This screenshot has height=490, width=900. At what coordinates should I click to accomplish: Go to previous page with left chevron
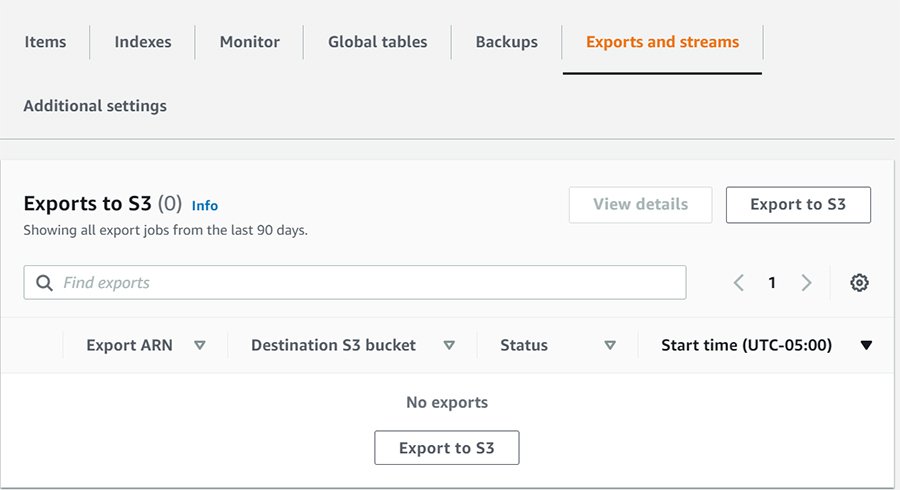click(739, 283)
